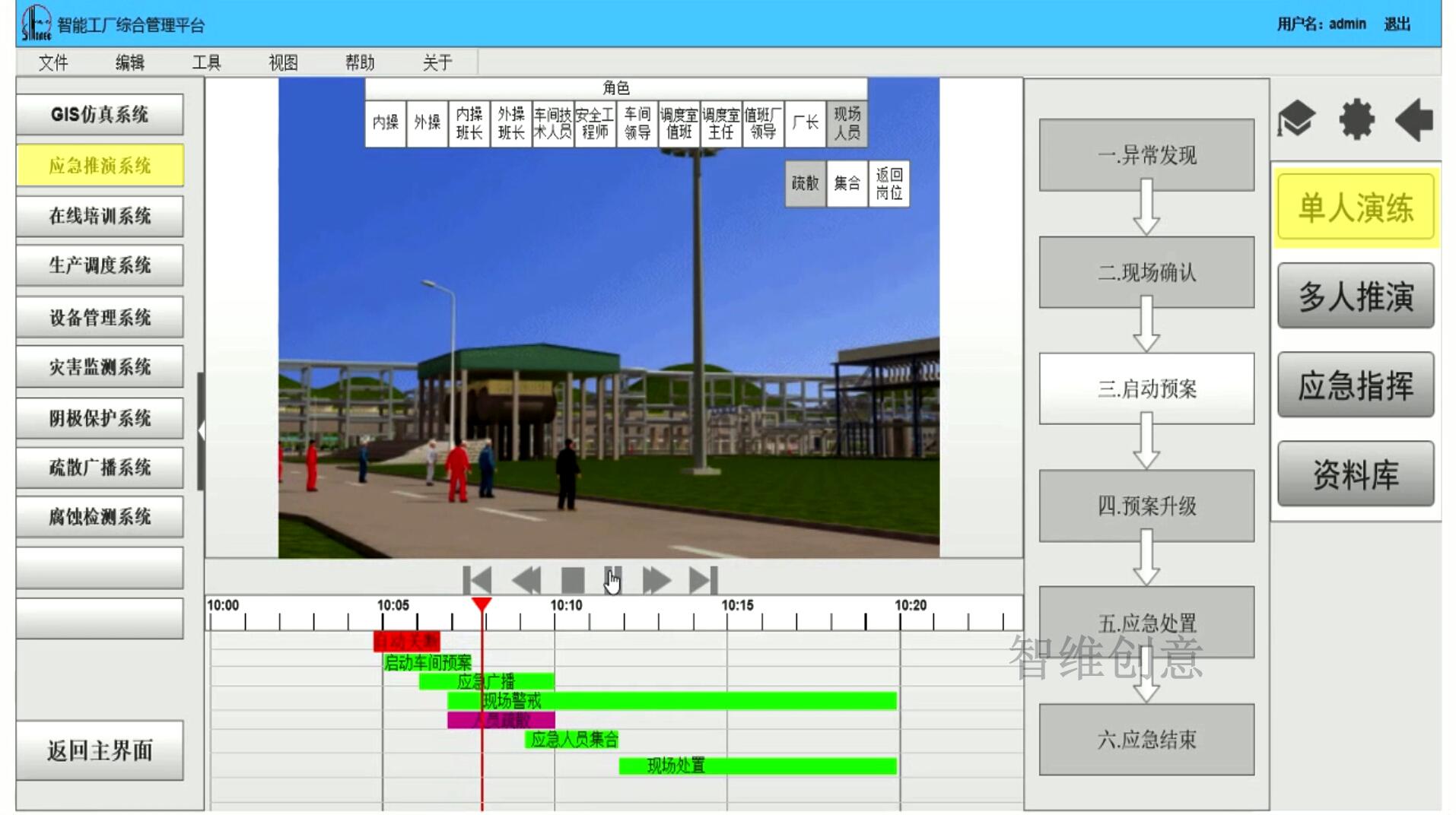Select the 现场人员 role

coord(847,123)
